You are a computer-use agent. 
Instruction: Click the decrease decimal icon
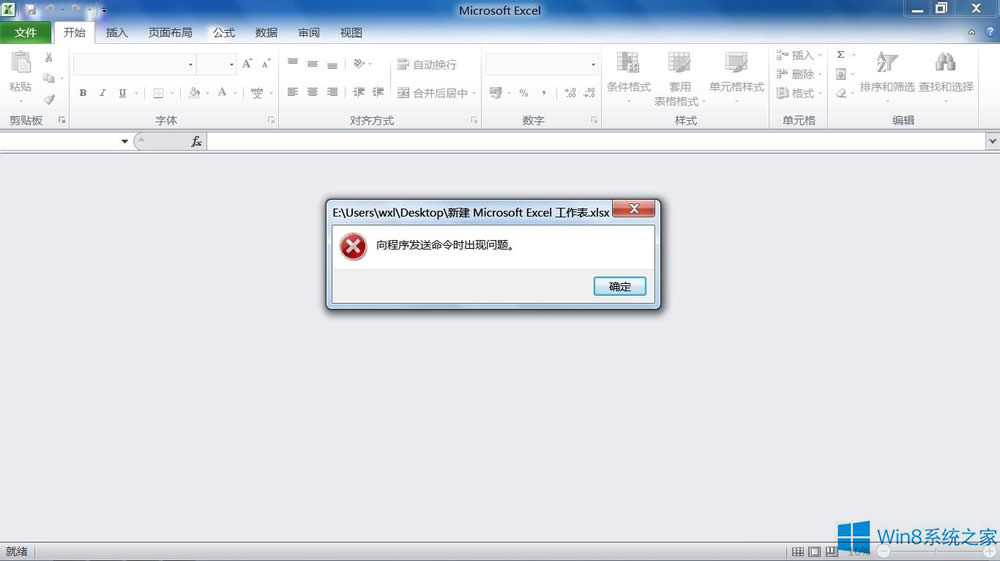point(589,93)
